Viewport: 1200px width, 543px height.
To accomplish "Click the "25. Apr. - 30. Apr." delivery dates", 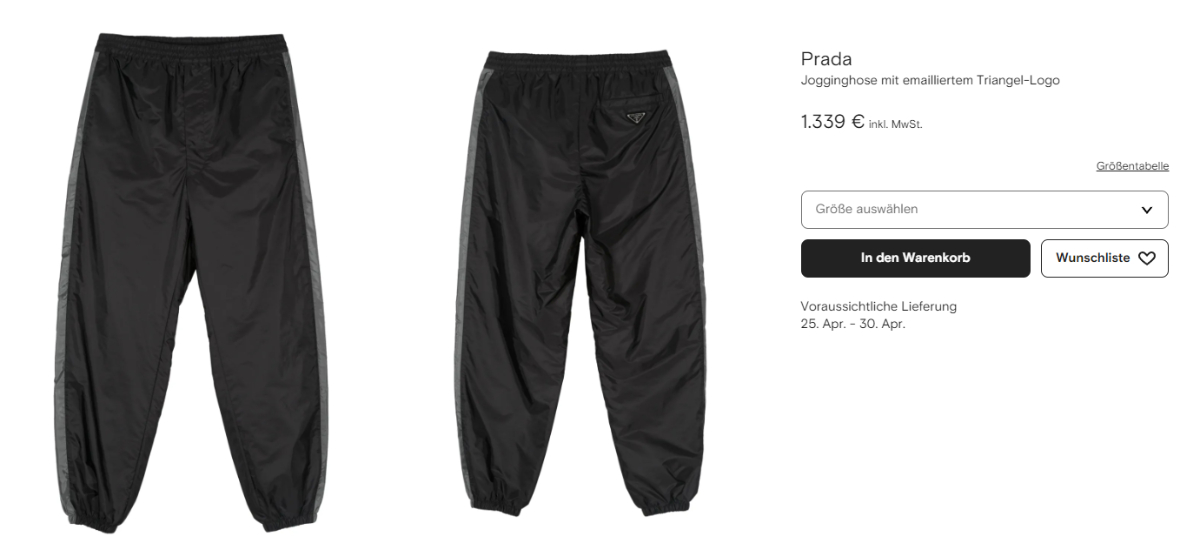I will (x=853, y=323).
